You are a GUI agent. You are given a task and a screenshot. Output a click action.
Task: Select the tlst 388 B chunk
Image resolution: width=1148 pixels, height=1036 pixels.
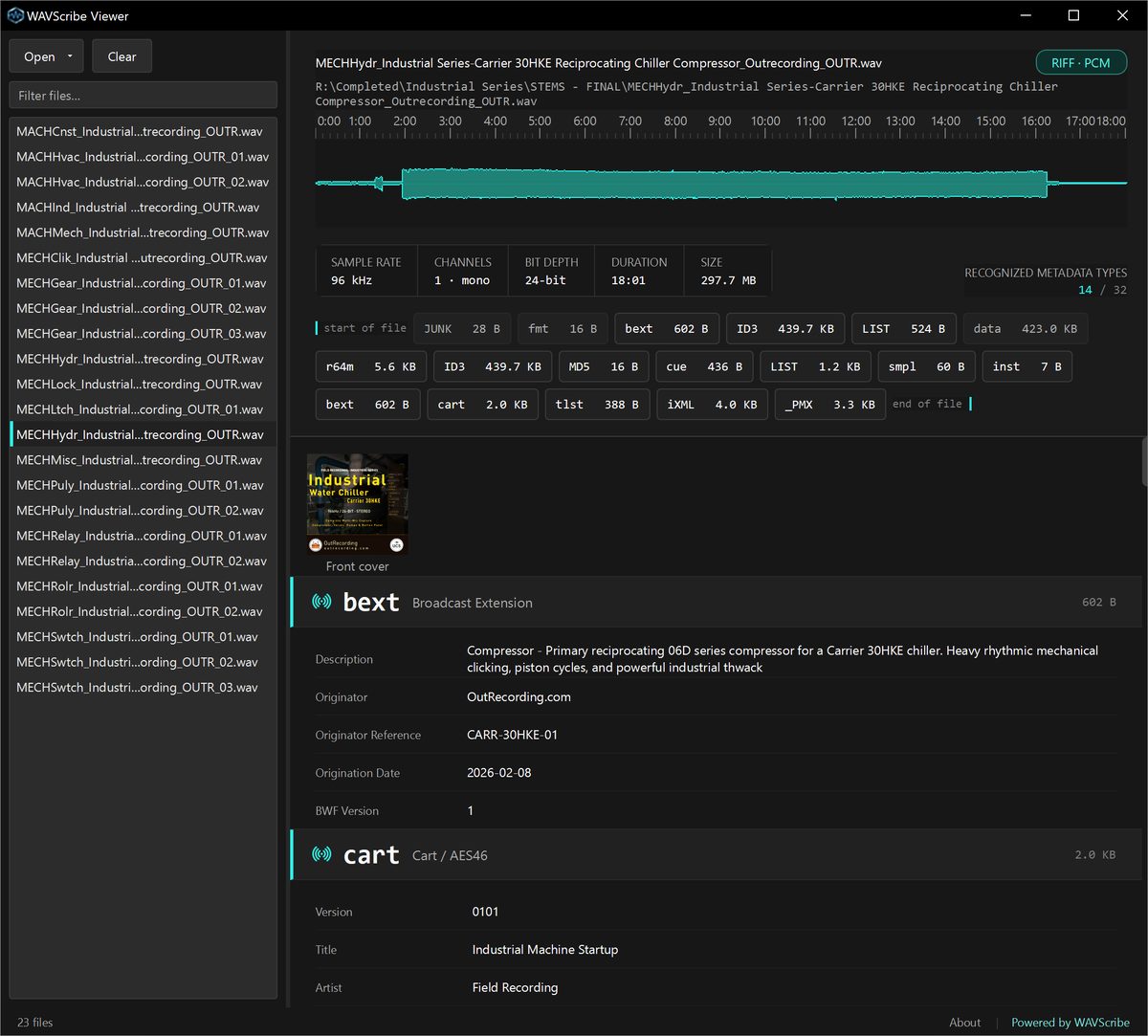[598, 405]
